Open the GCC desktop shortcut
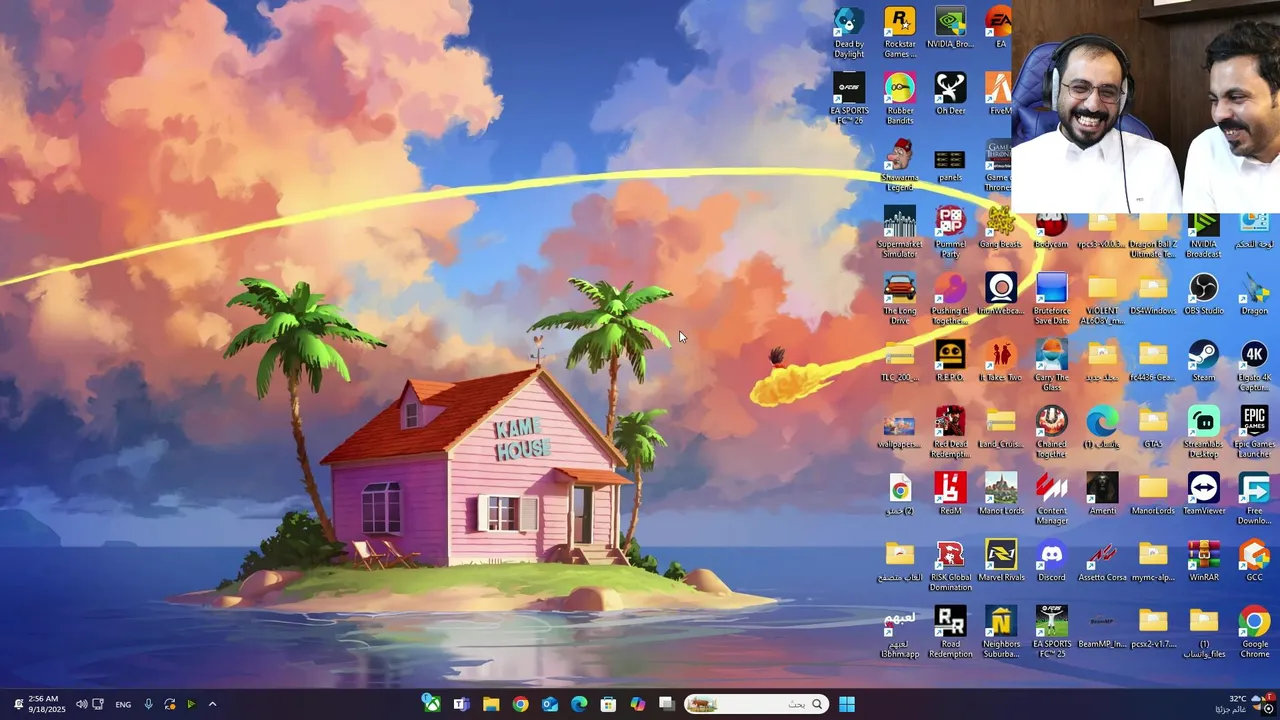This screenshot has width=1280, height=720. [1254, 561]
